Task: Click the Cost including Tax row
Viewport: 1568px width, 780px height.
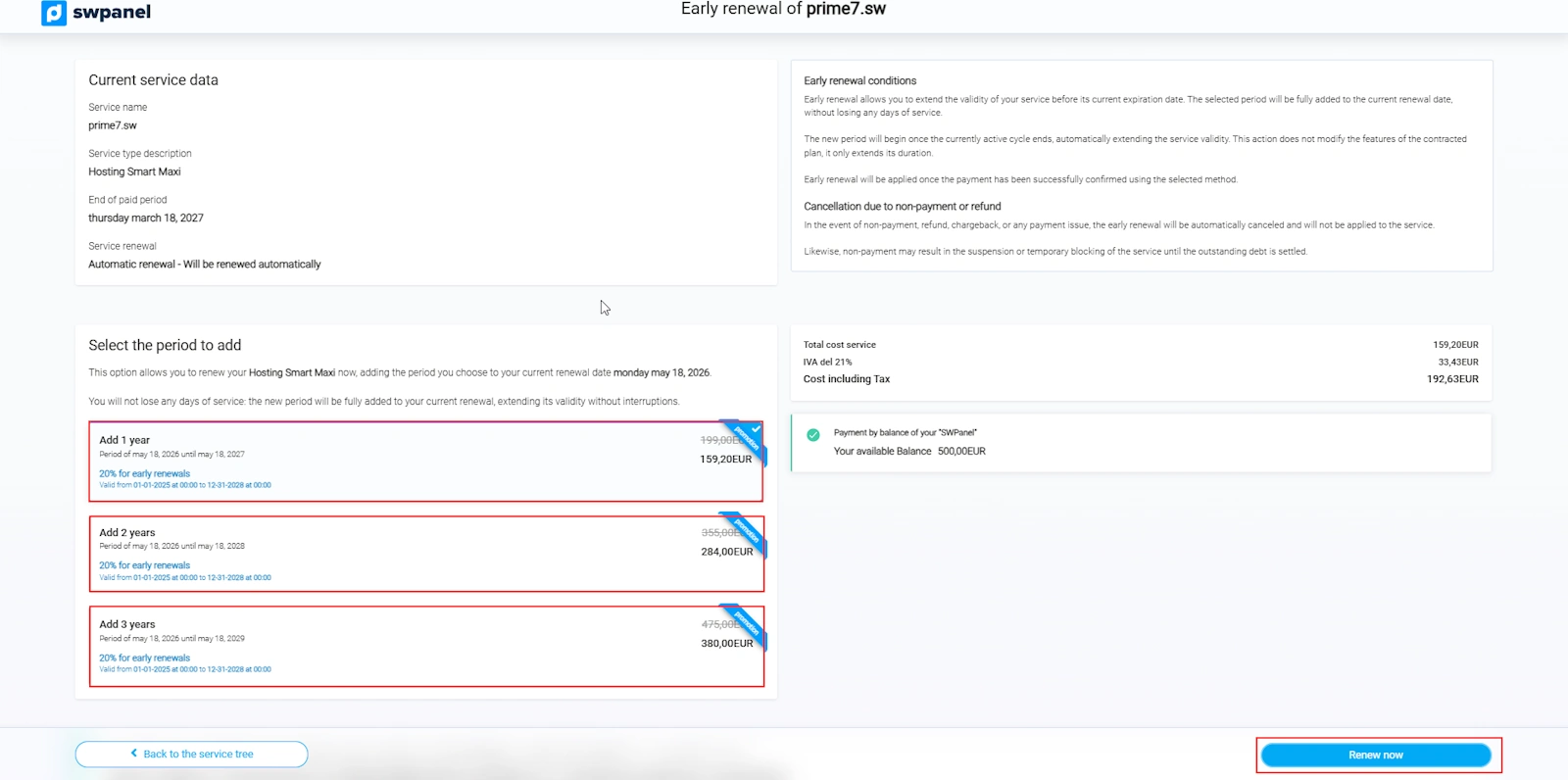Action: [x=1140, y=379]
